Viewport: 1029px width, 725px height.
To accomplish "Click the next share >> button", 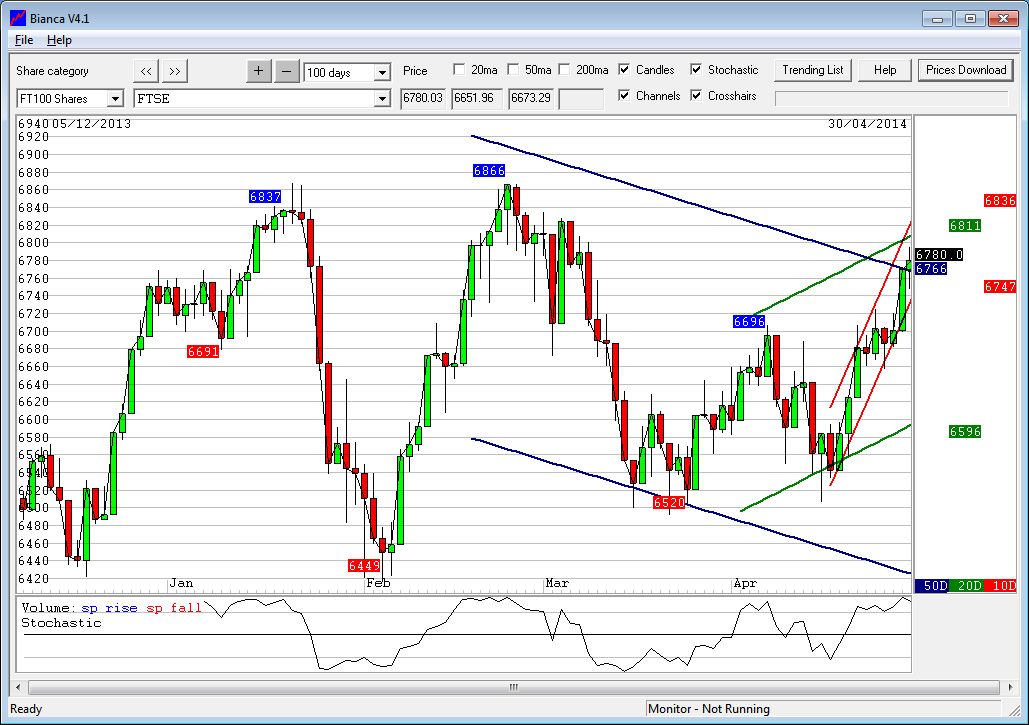I will [175, 70].
